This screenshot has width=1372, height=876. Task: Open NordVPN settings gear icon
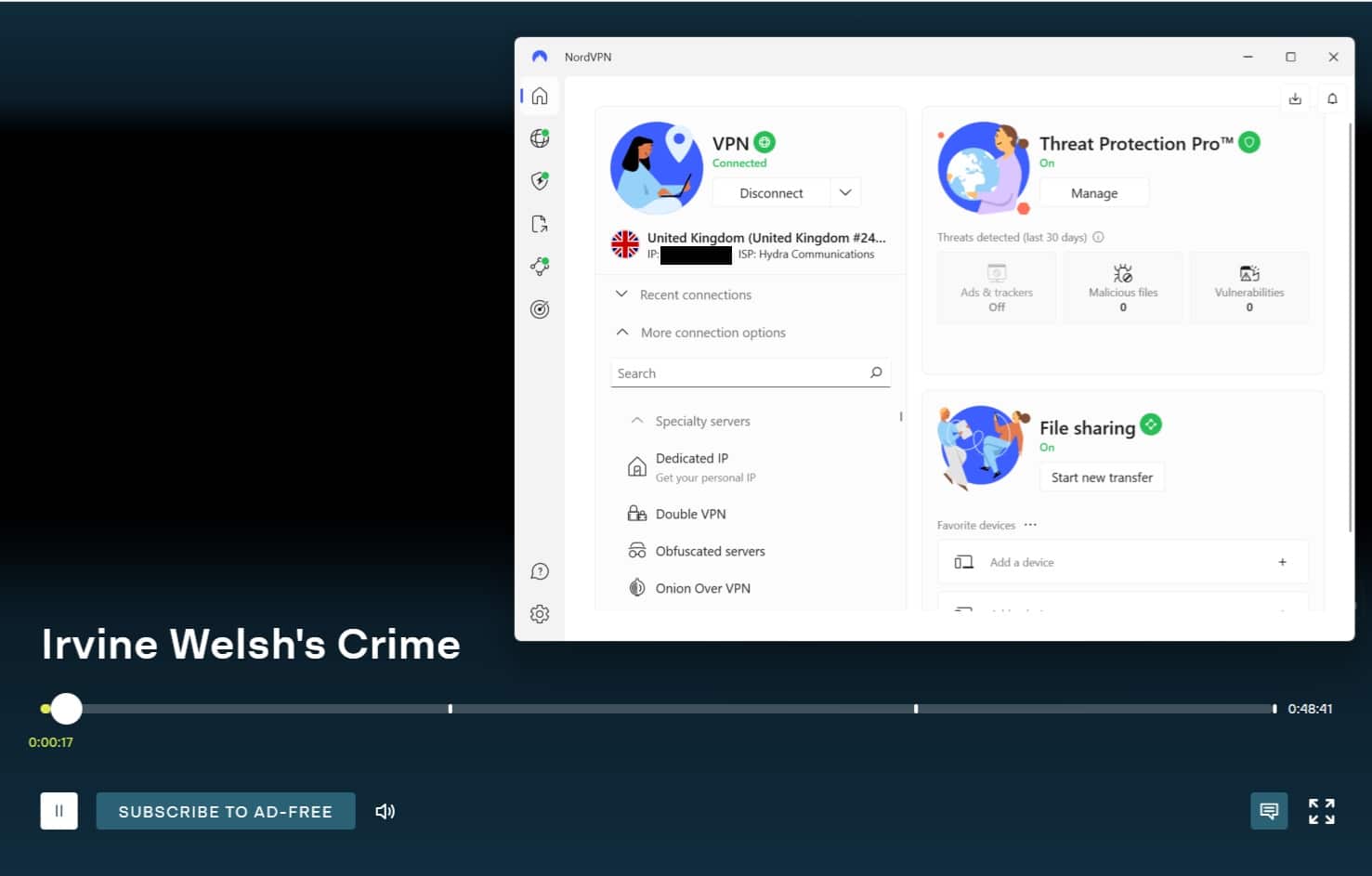point(540,614)
